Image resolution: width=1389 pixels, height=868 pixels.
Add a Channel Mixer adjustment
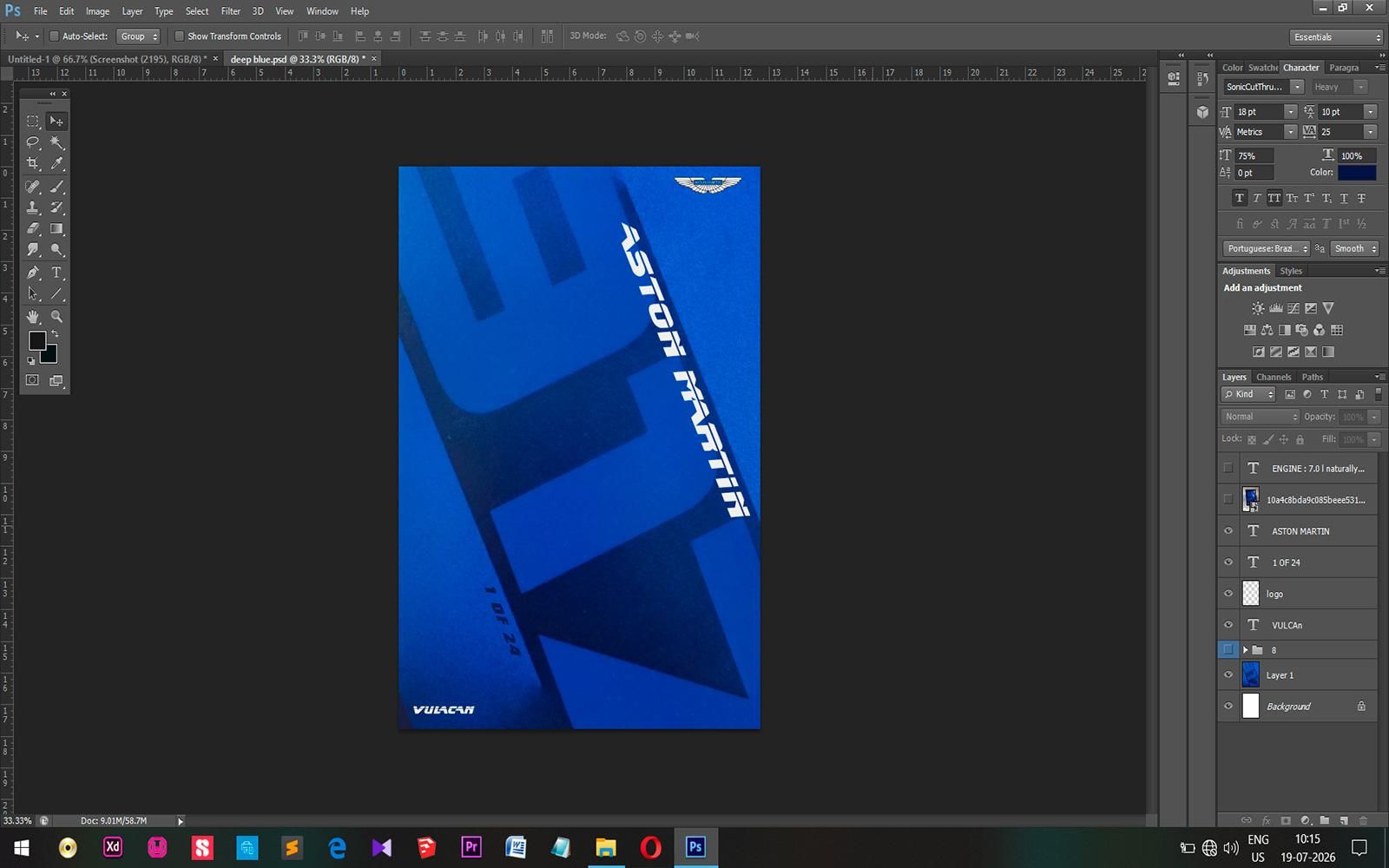pyautogui.click(x=1320, y=330)
